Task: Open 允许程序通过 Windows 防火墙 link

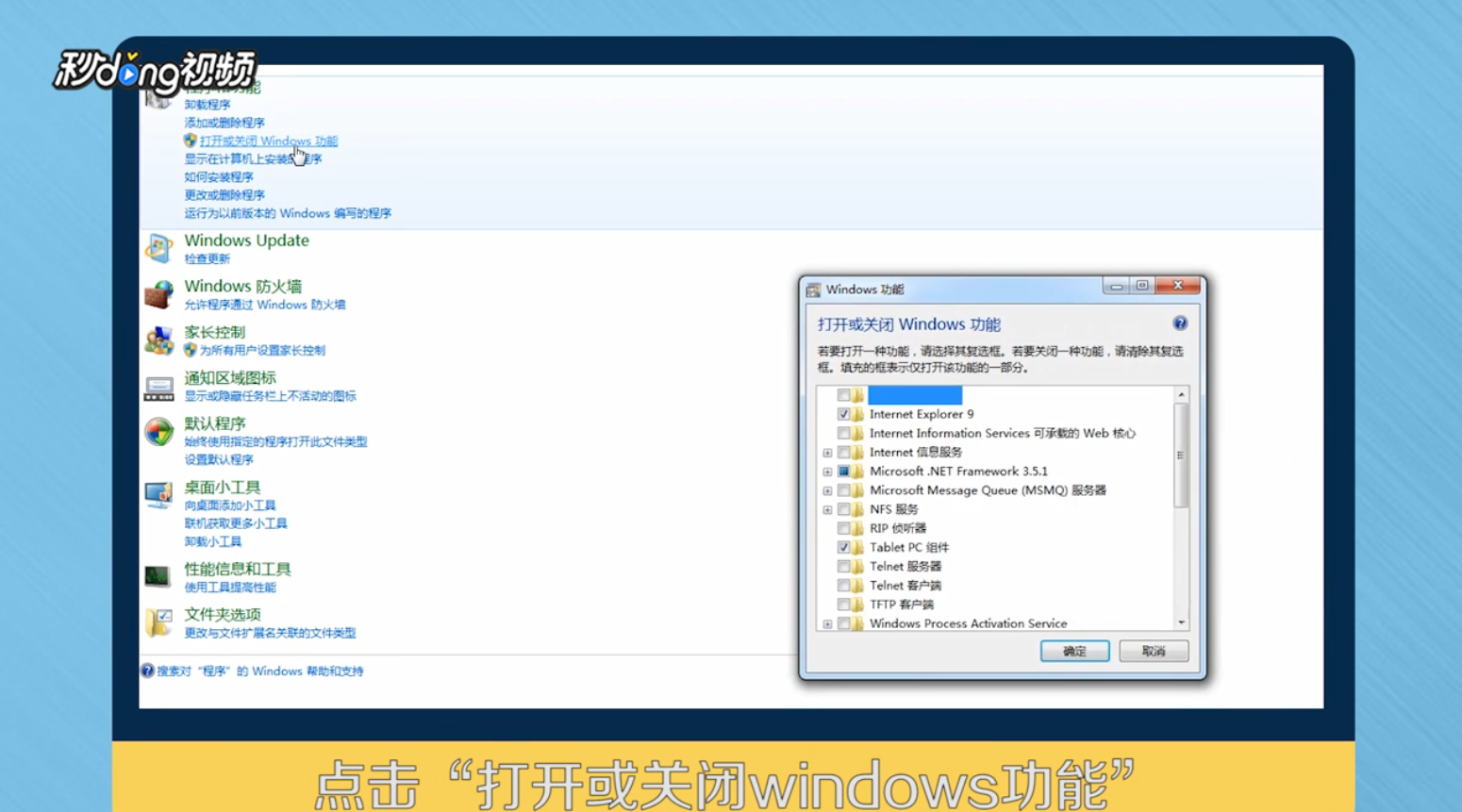Action: [x=265, y=305]
